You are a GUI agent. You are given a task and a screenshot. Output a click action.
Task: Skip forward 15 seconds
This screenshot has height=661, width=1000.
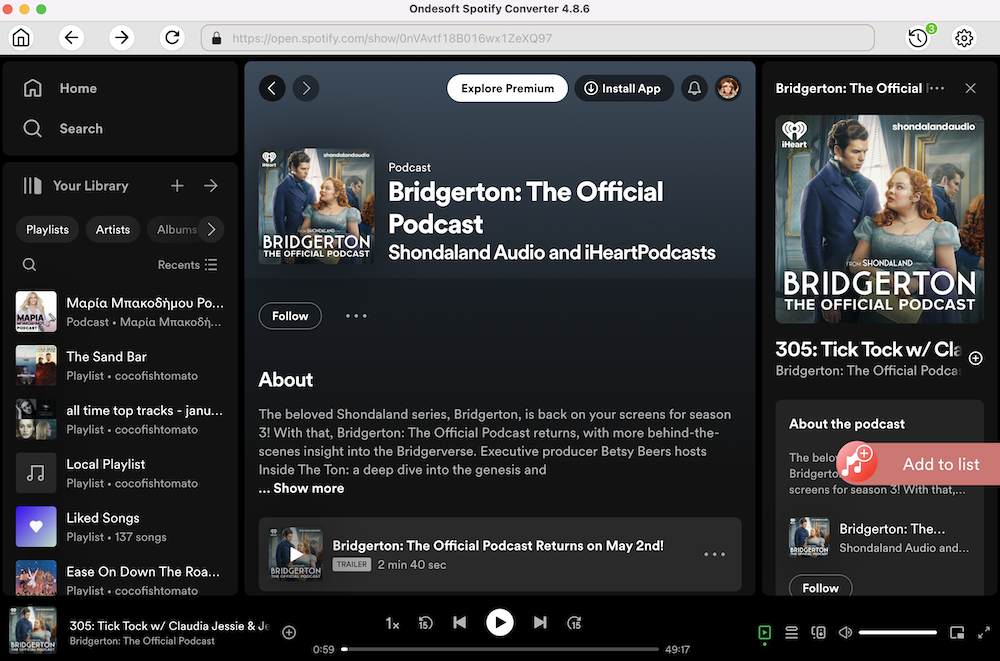tap(575, 623)
